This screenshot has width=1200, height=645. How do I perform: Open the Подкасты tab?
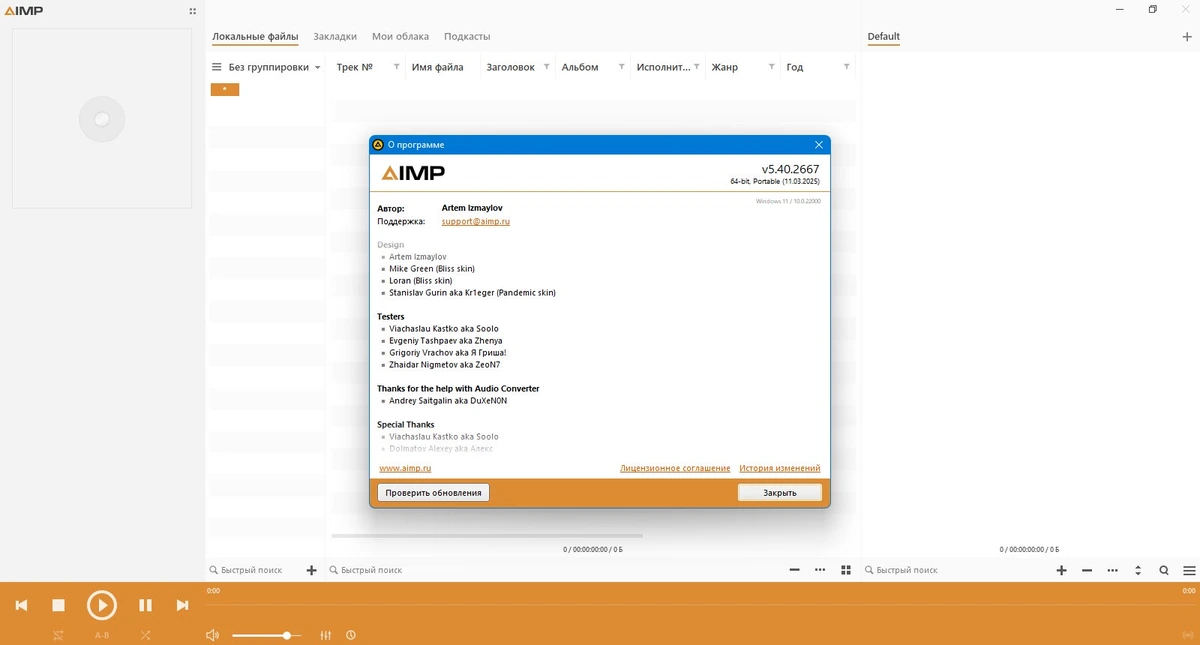[467, 36]
